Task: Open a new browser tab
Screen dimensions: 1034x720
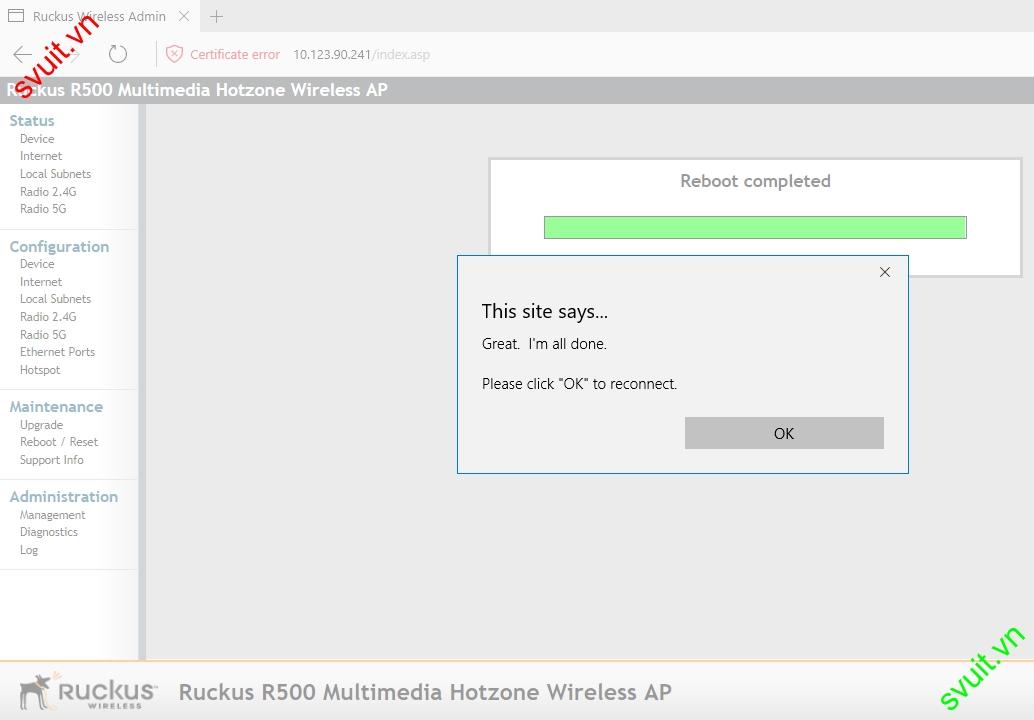Action: click(216, 16)
